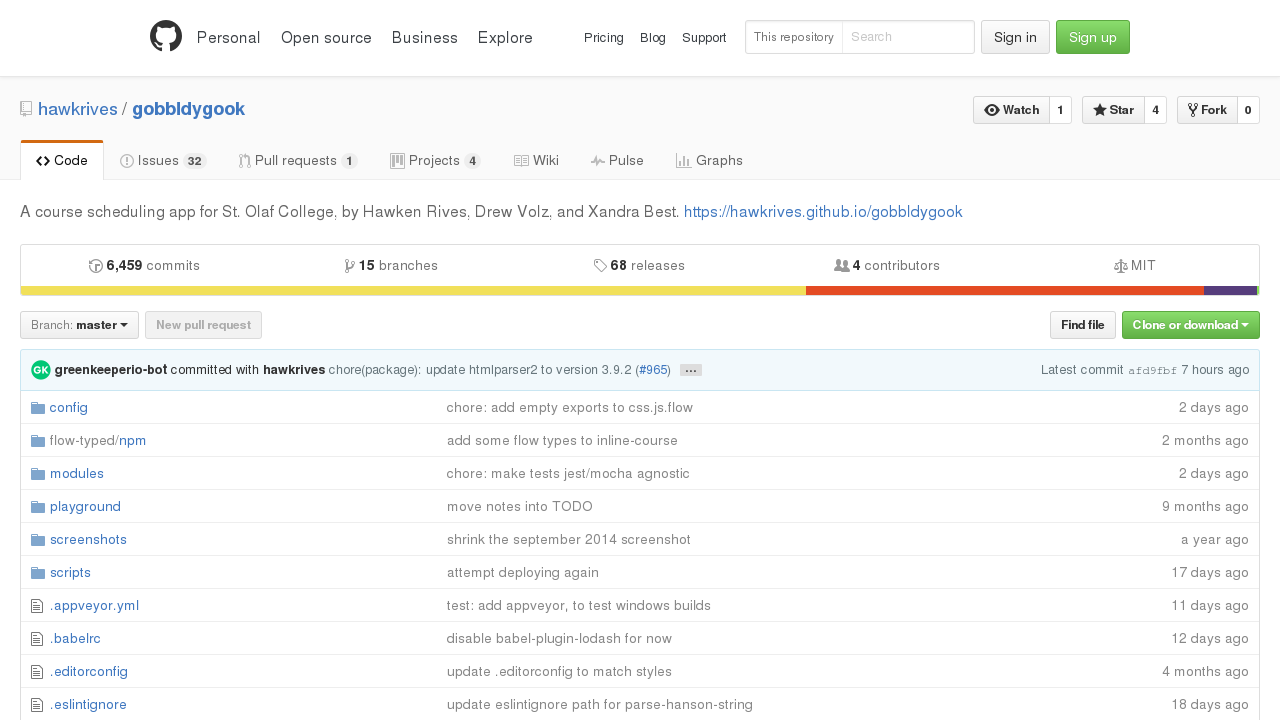Viewport: 1280px width, 720px height.
Task: Open the Graphs tab
Action: [x=709, y=160]
